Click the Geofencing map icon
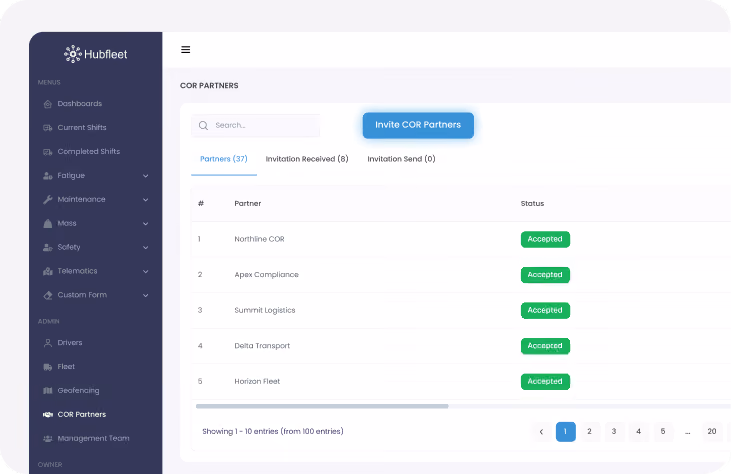 (x=48, y=391)
